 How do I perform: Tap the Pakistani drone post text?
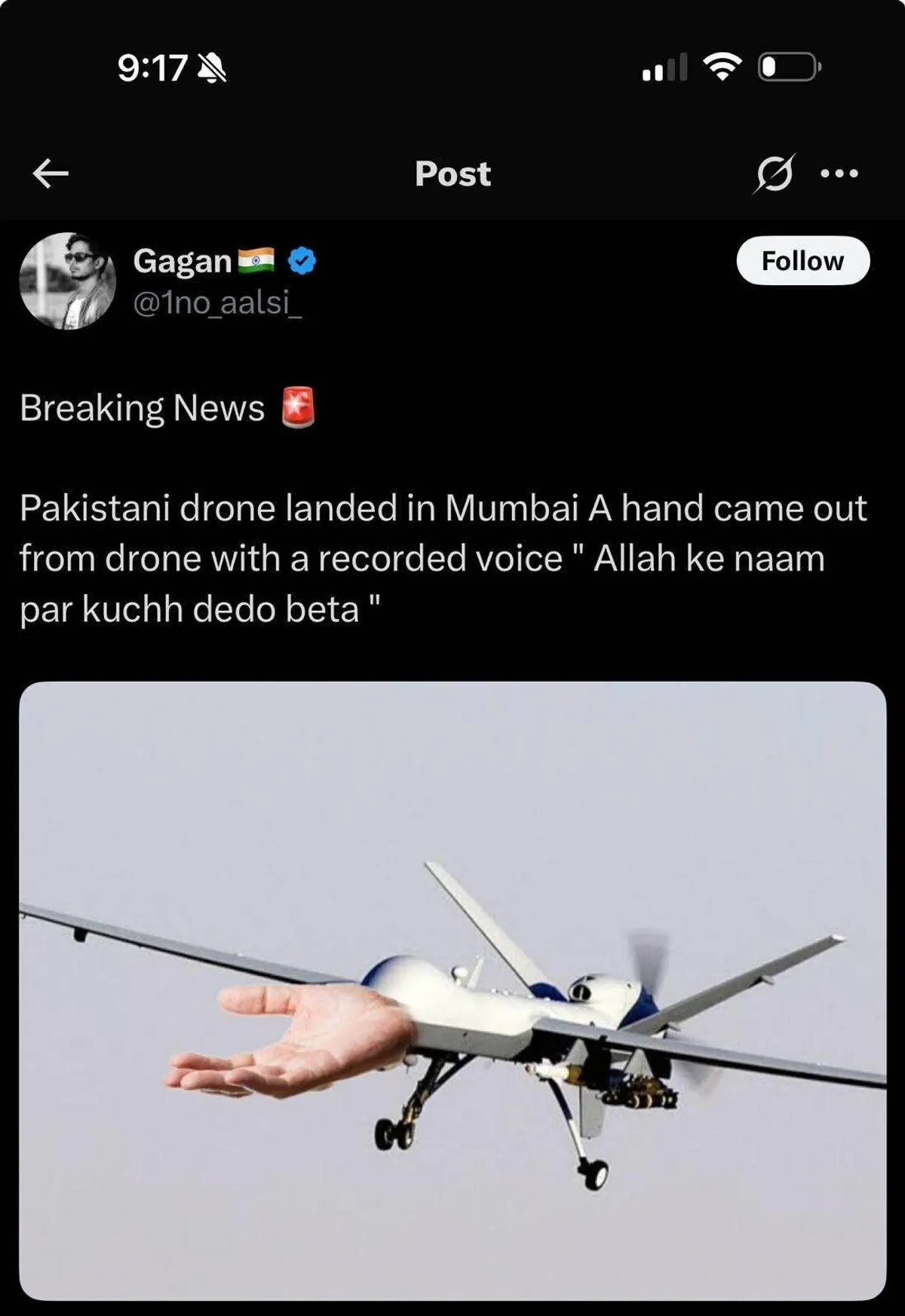(443, 558)
